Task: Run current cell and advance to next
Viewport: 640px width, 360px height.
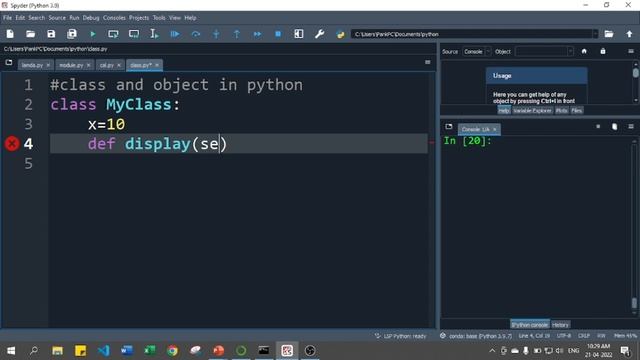Action: (x=134, y=34)
